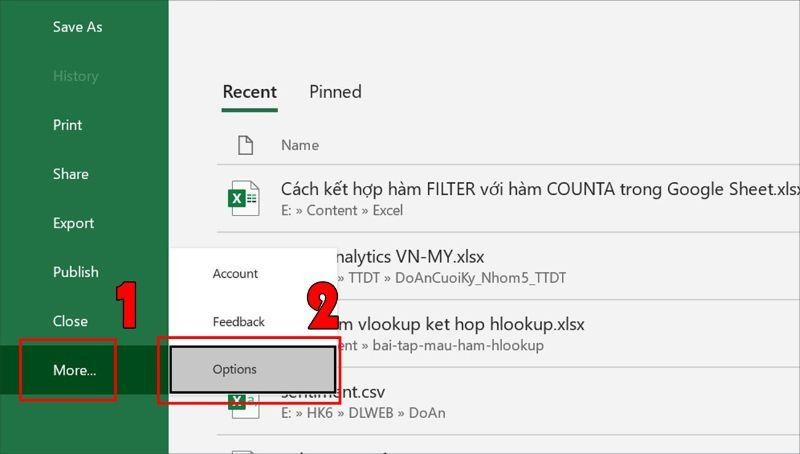800x454 pixels.
Task: Switch to the Recent tab
Action: (249, 92)
